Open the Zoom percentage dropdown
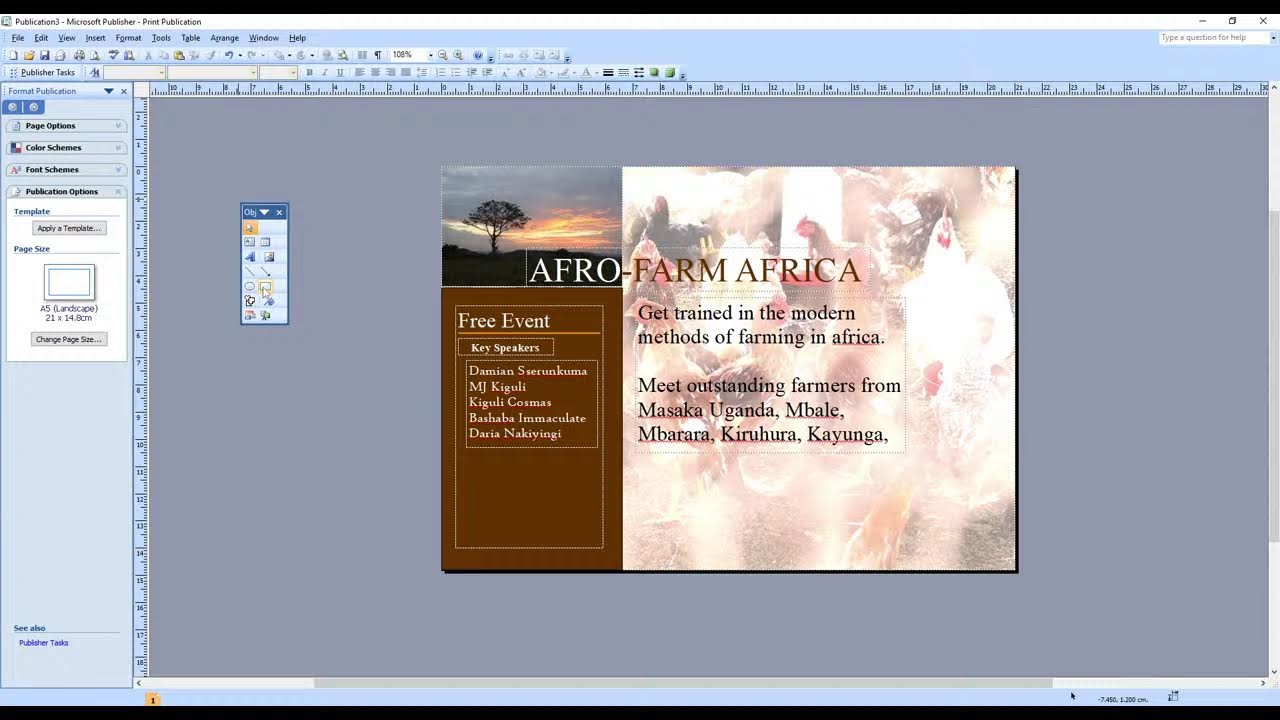 pyautogui.click(x=430, y=55)
